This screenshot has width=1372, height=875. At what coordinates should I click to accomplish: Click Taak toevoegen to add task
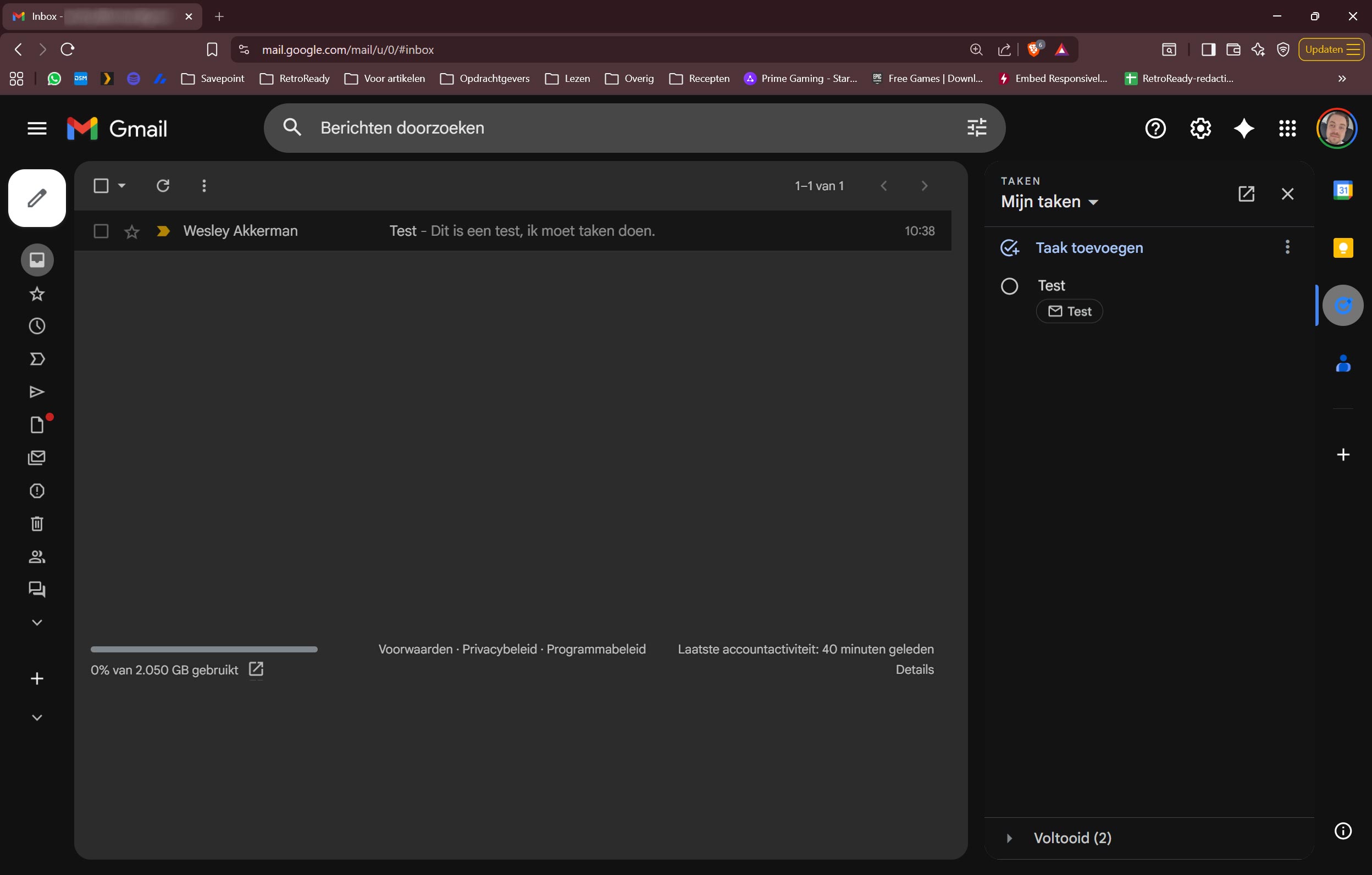(1088, 248)
